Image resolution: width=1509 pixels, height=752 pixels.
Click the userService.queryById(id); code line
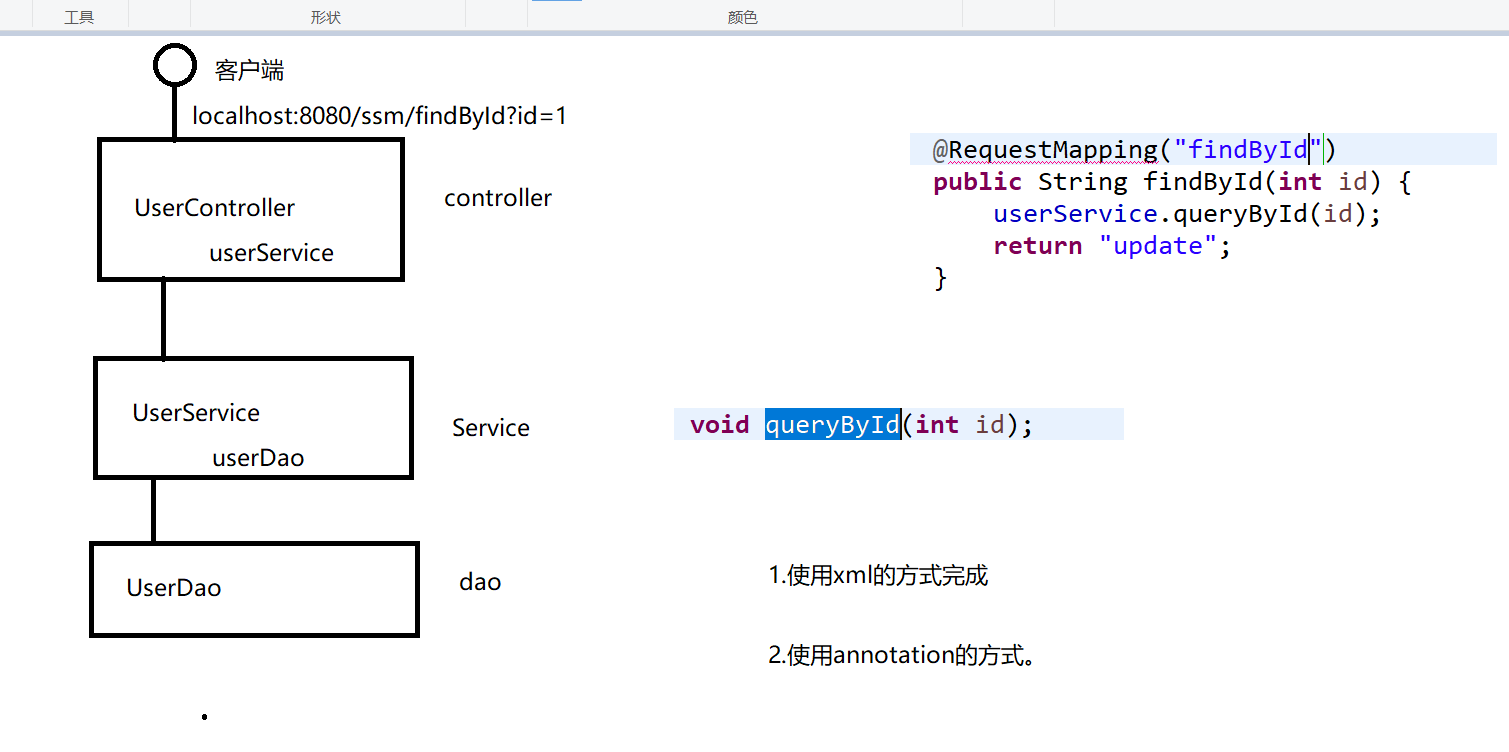coord(1187,214)
